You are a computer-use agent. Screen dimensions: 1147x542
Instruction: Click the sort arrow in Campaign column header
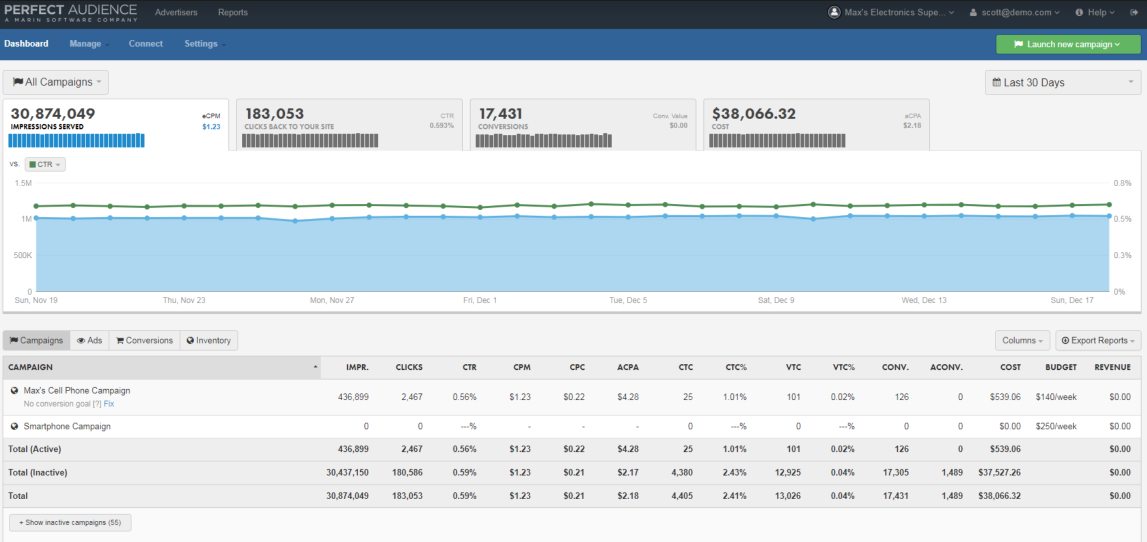(x=316, y=367)
